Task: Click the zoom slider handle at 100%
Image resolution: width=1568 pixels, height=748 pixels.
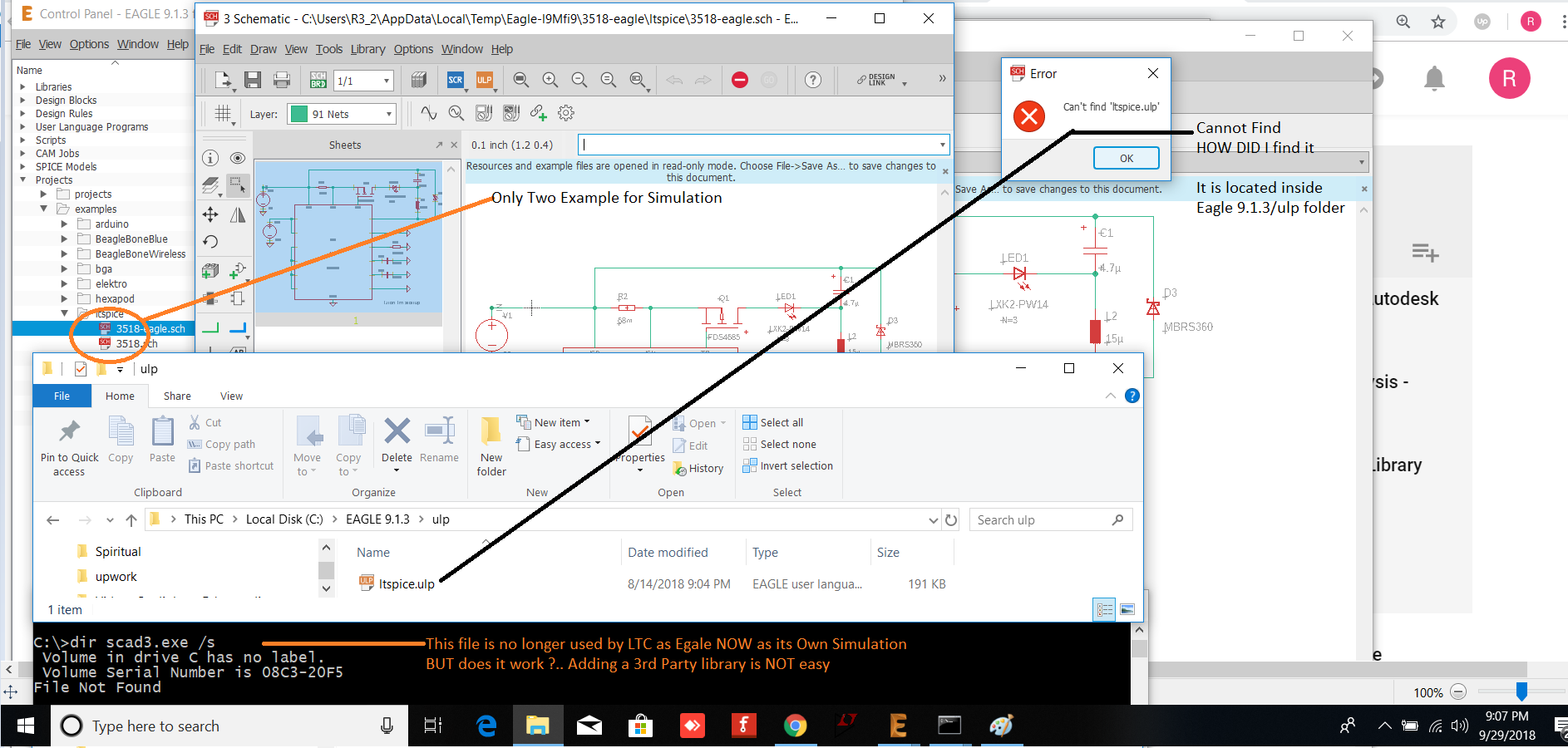Action: (x=1521, y=691)
